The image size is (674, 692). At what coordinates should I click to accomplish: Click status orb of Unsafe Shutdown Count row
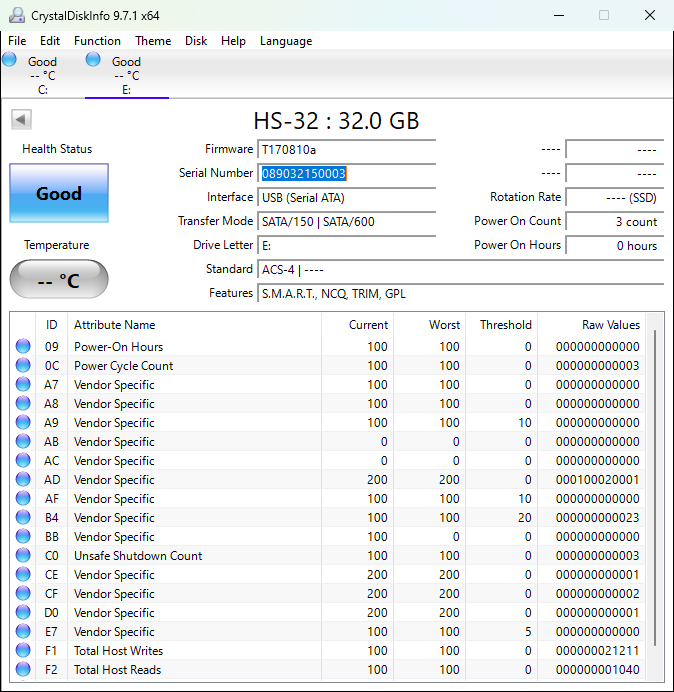pyautogui.click(x=23, y=555)
